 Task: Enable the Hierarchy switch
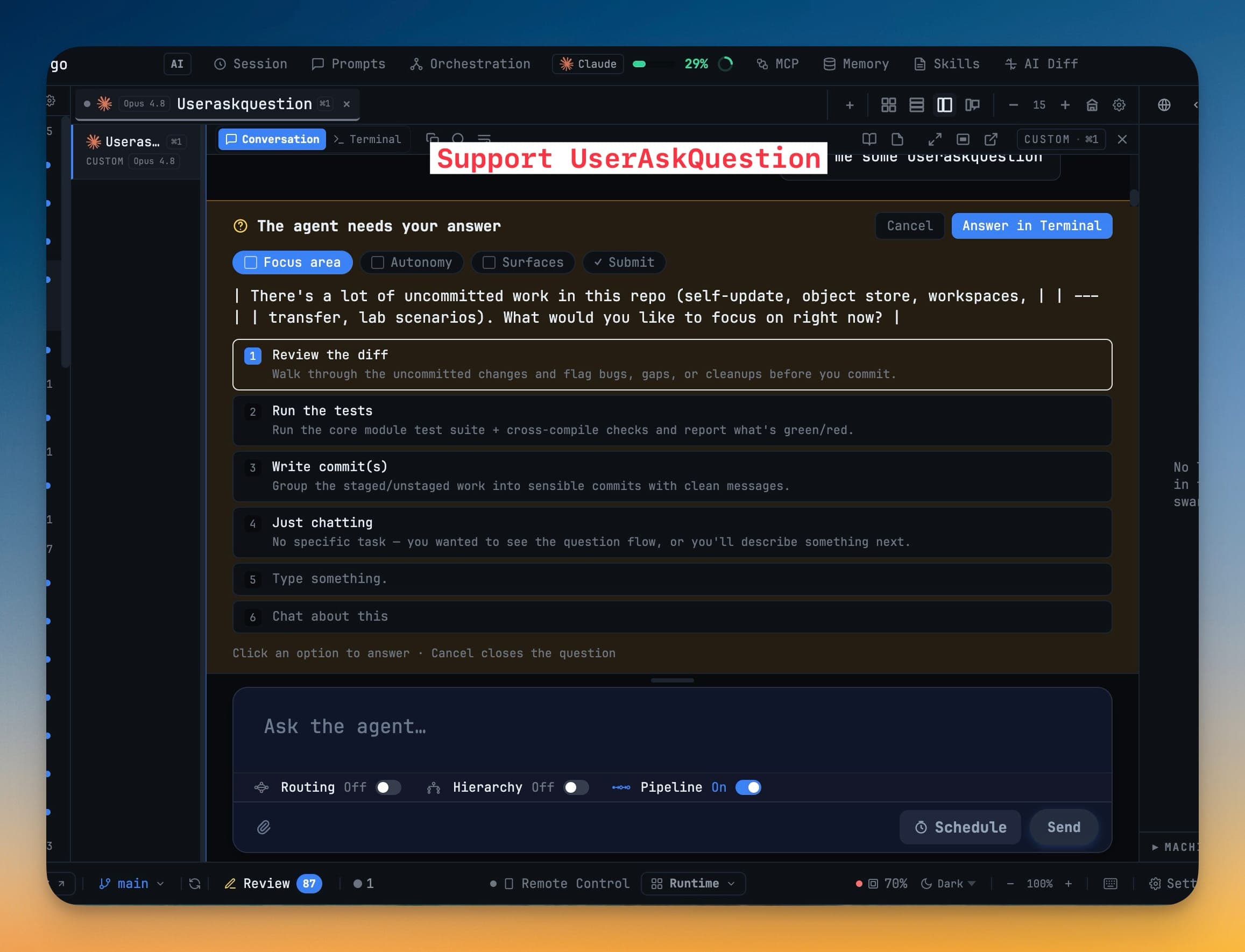(576, 787)
